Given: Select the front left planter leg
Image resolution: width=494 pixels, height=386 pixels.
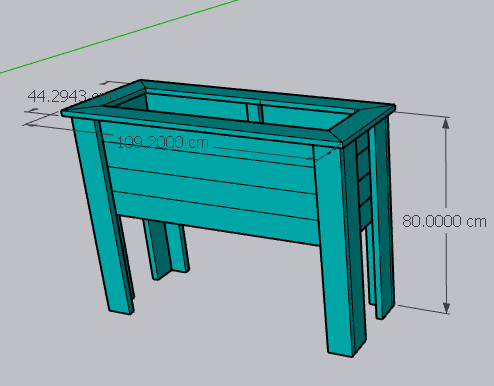Looking at the screenshot, I should click(102, 217).
